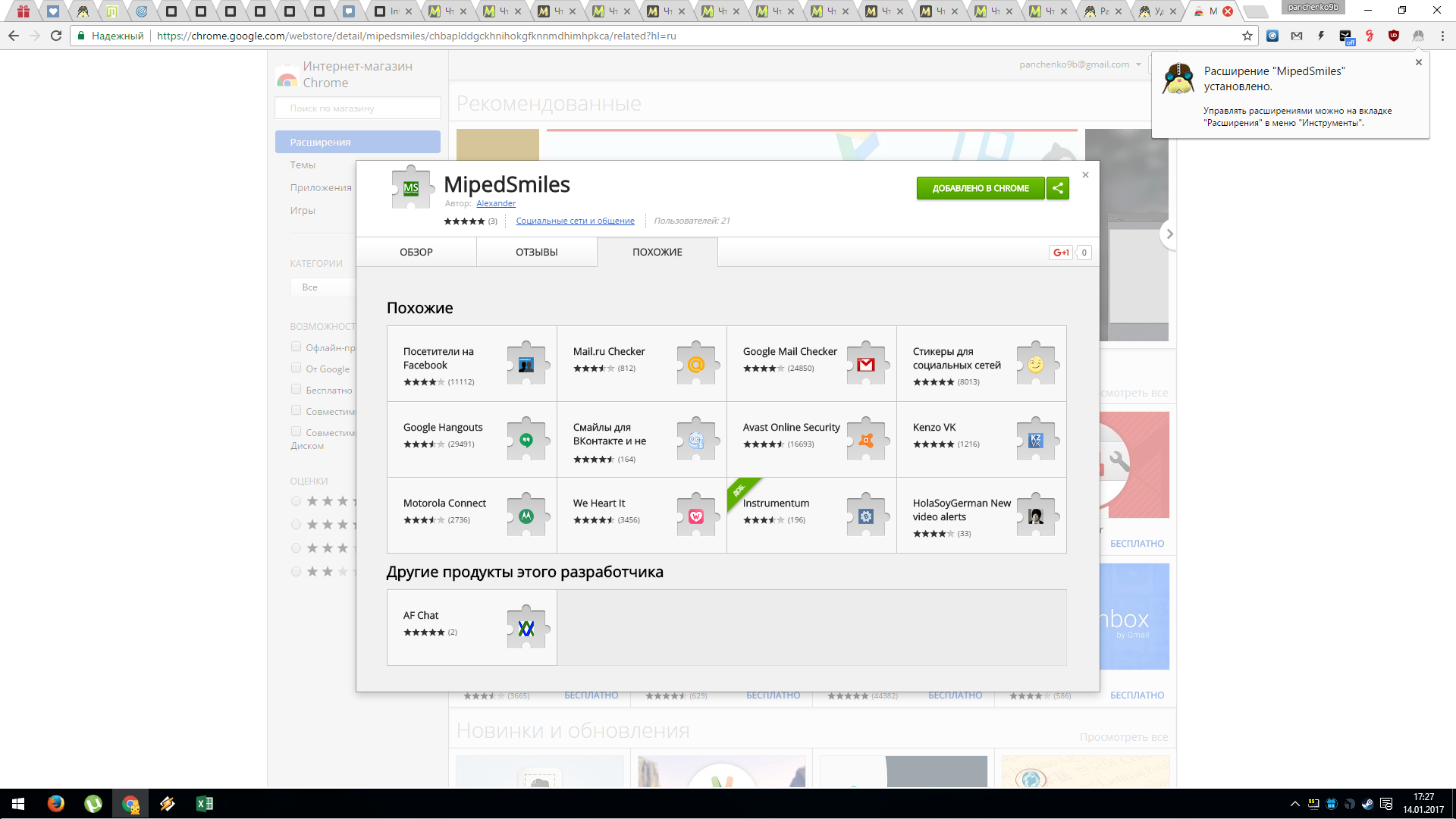This screenshot has width=1456, height=819.
Task: Advance the recommended carousel with the arrow
Action: tap(1169, 234)
